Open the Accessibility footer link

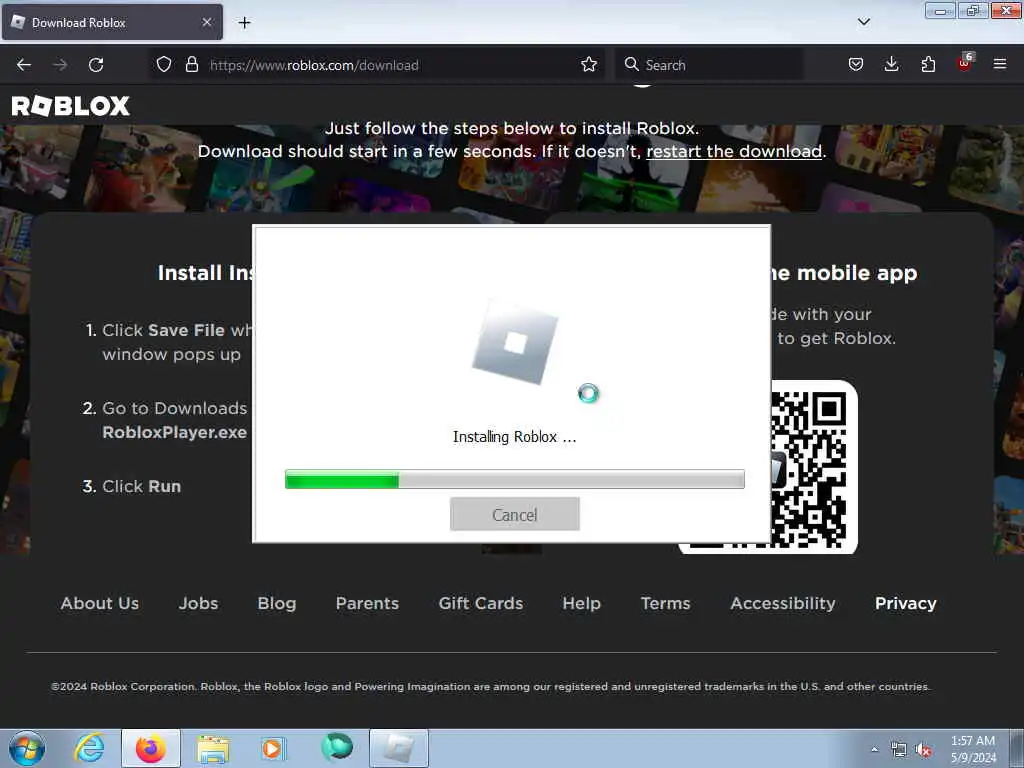tap(783, 603)
